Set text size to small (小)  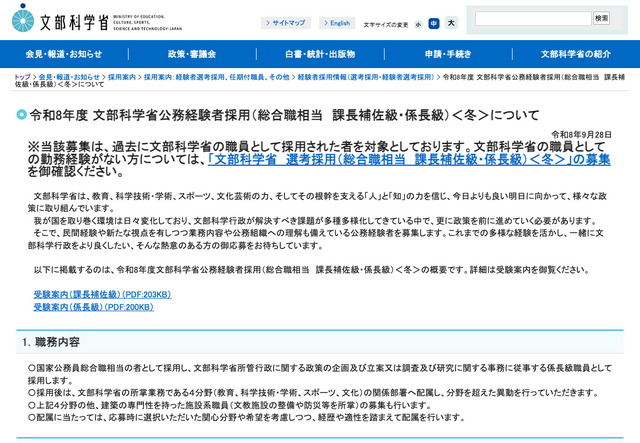click(x=418, y=24)
